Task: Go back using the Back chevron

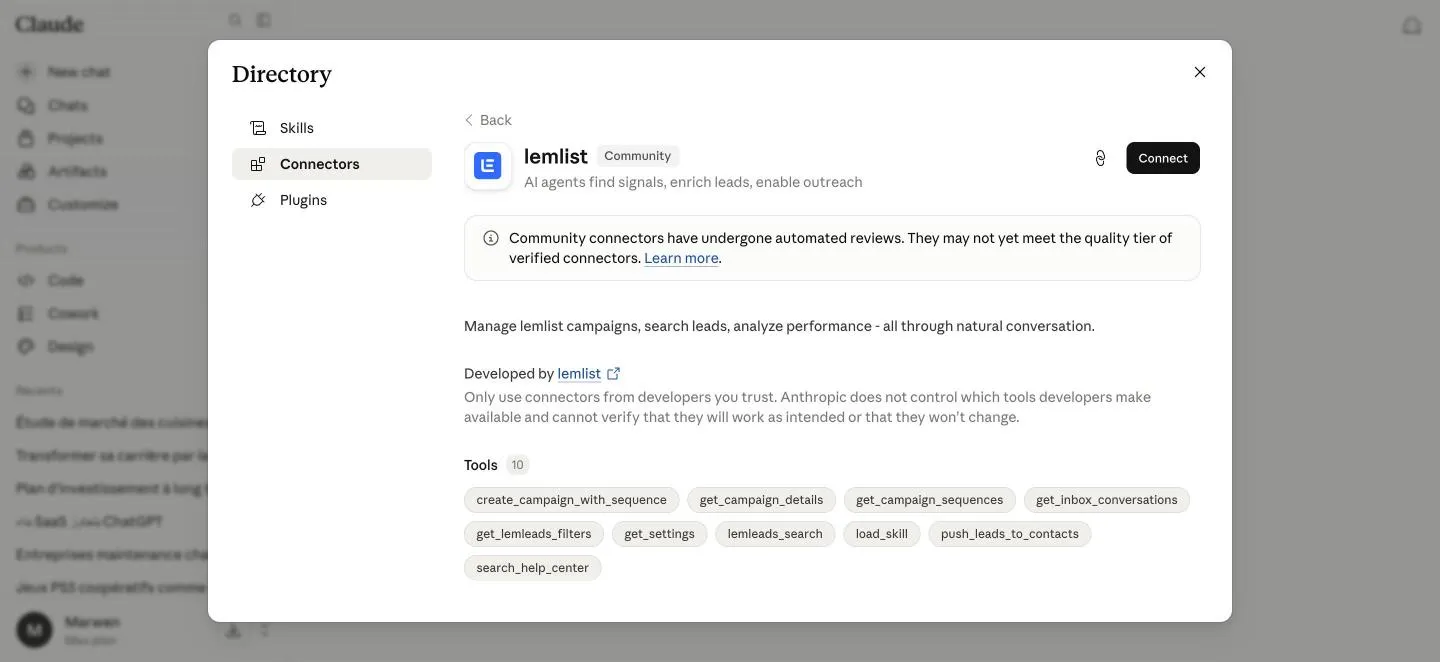Action: 469,120
